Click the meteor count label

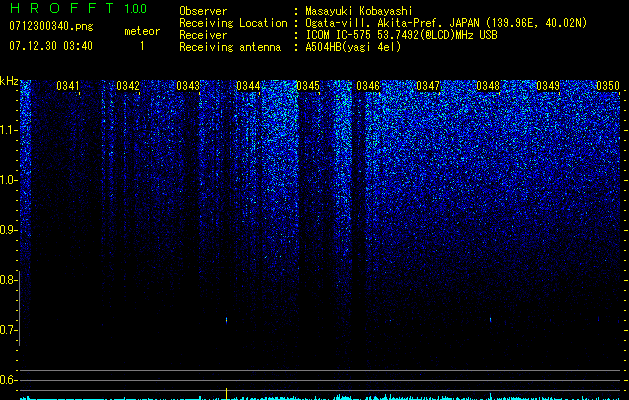(142, 31)
